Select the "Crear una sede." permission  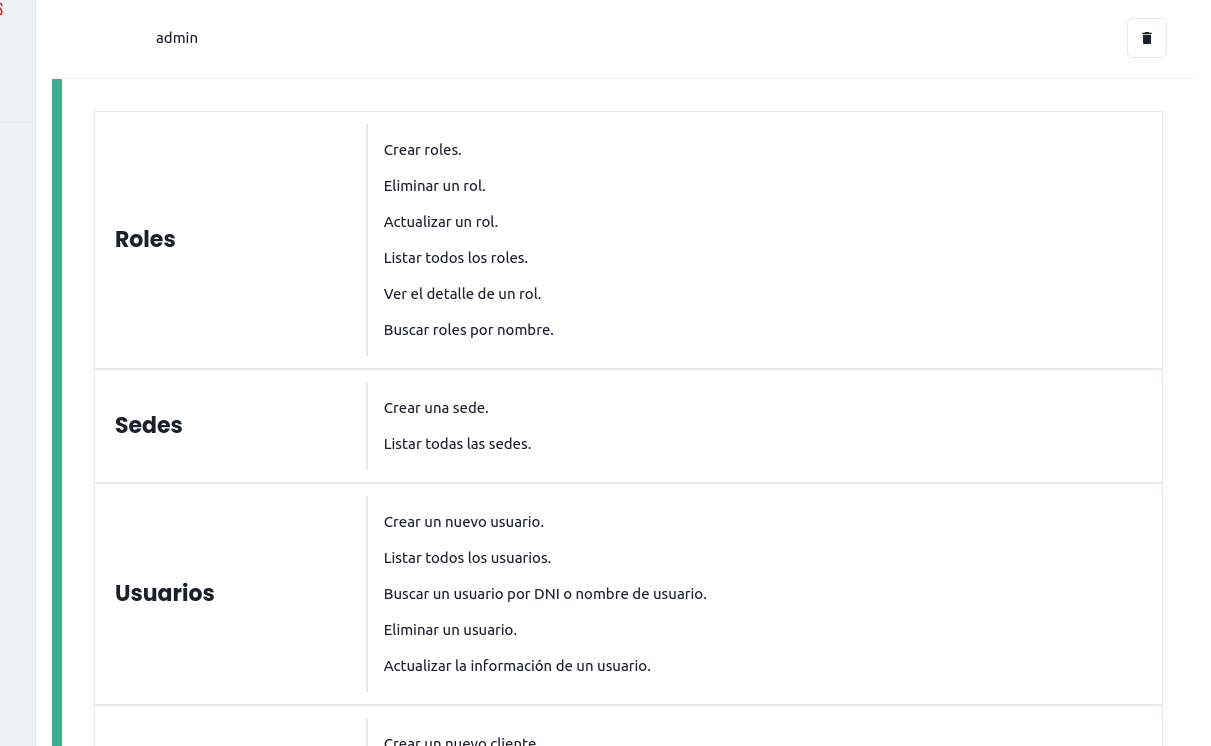pyautogui.click(x=436, y=408)
